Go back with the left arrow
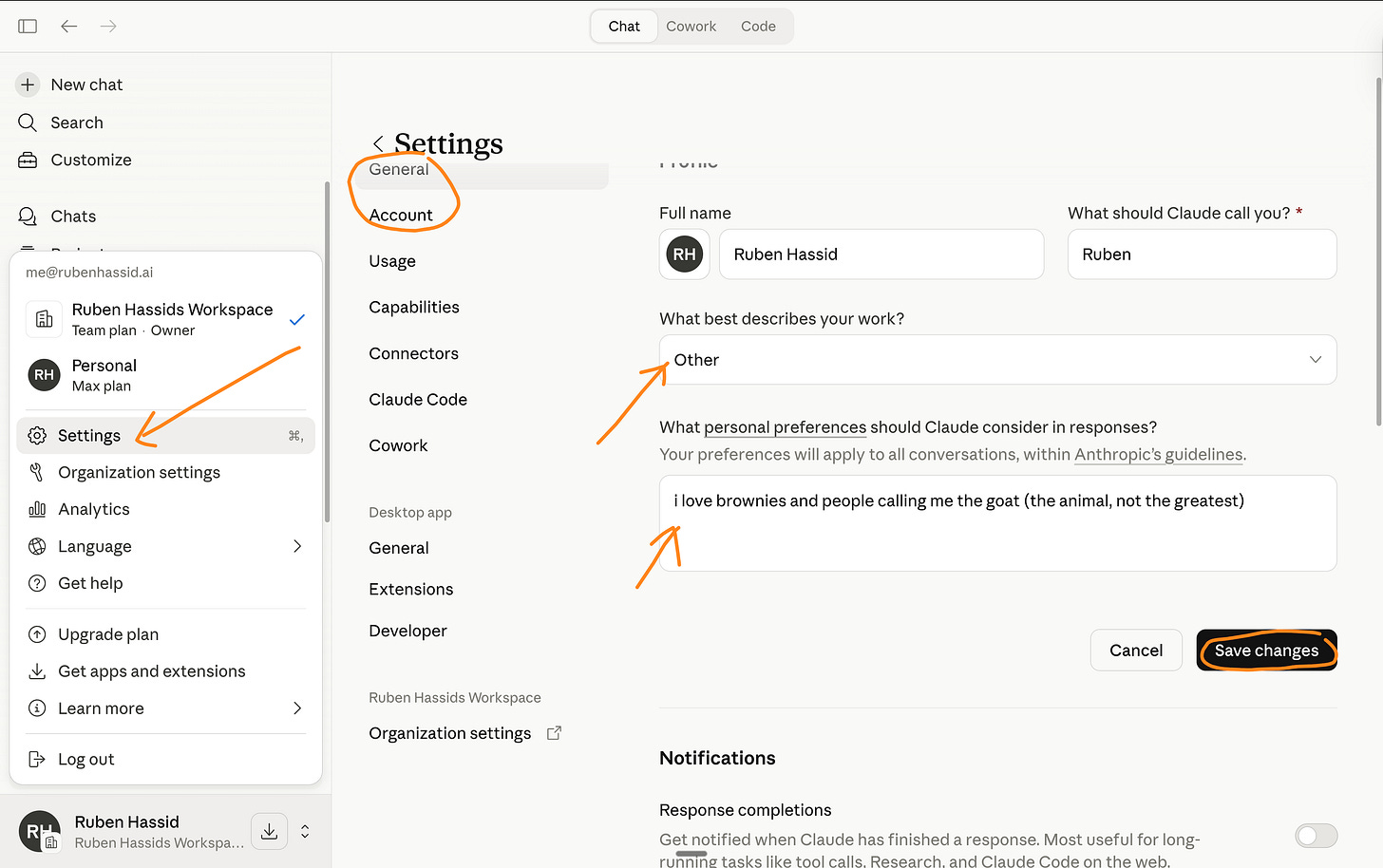 [x=69, y=27]
